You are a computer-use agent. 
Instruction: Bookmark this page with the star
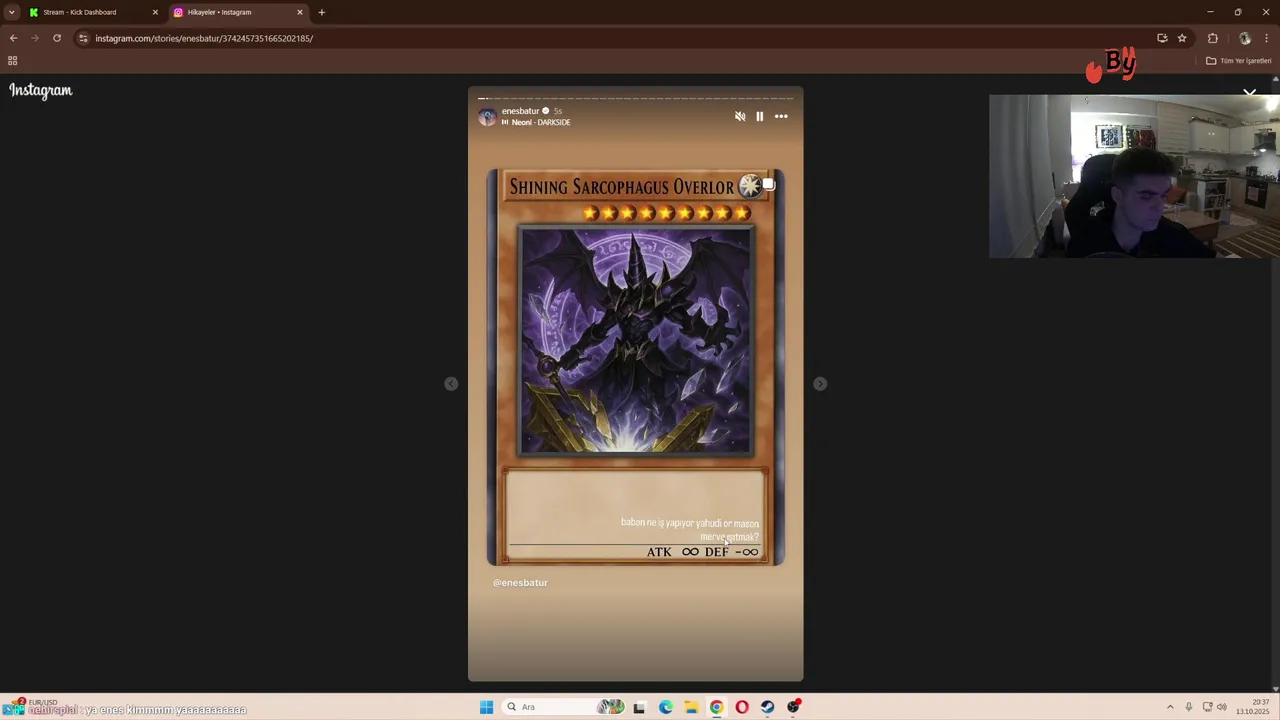coord(1182,38)
